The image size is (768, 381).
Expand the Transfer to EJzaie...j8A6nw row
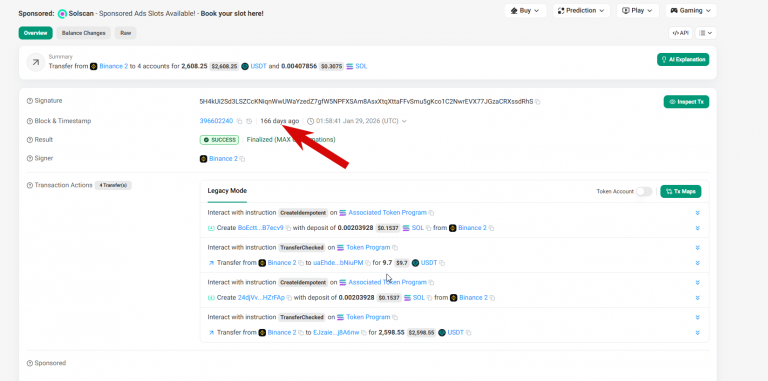click(697, 333)
